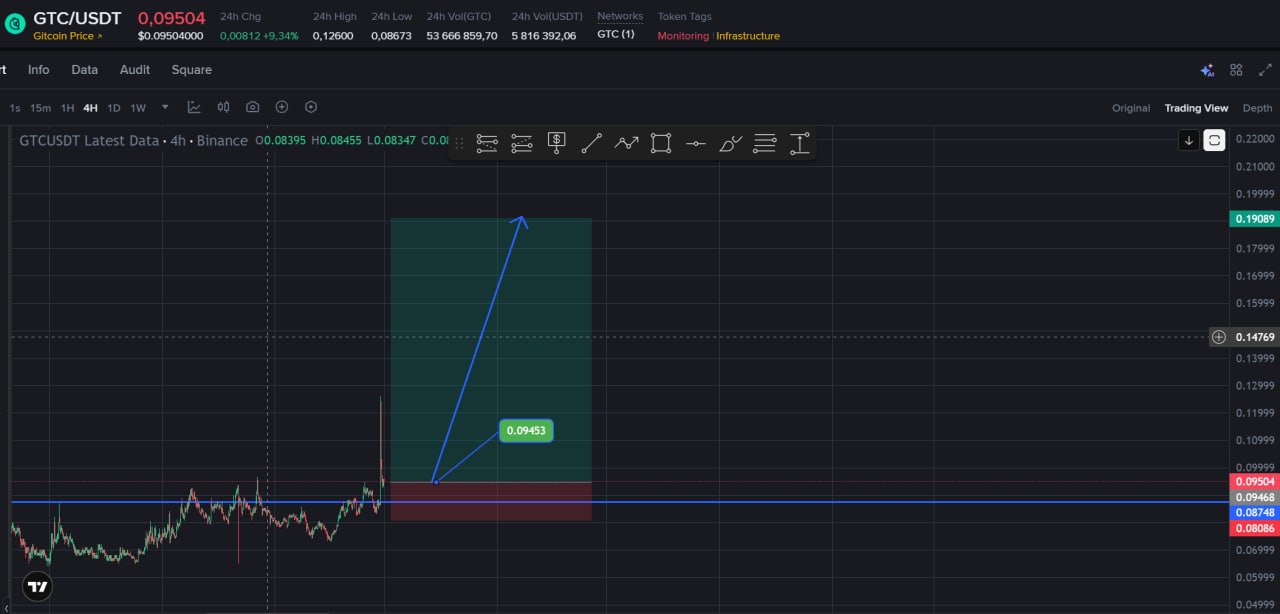
Task: Open the Square tab
Action: 191,70
